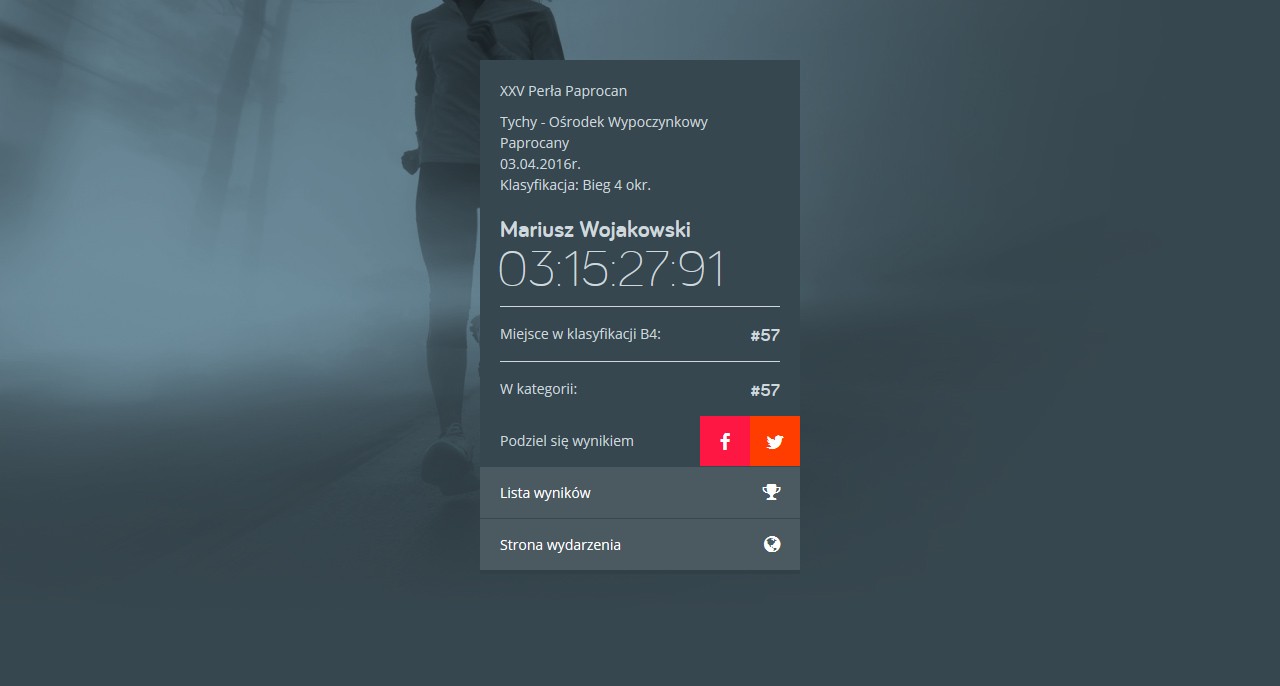Share result via Facebook icon
1280x686 pixels.
pyautogui.click(x=725, y=441)
